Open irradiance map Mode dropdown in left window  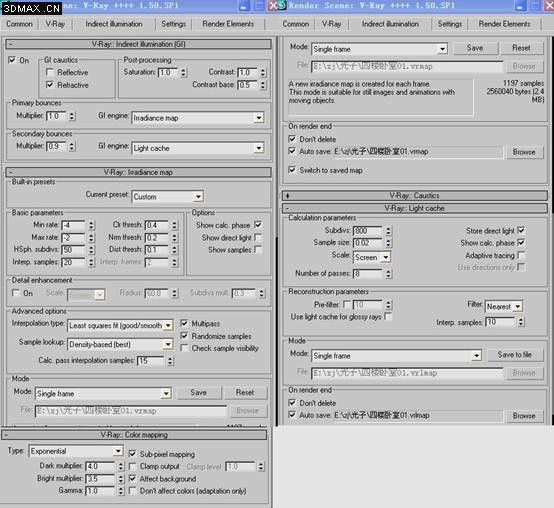103,393
